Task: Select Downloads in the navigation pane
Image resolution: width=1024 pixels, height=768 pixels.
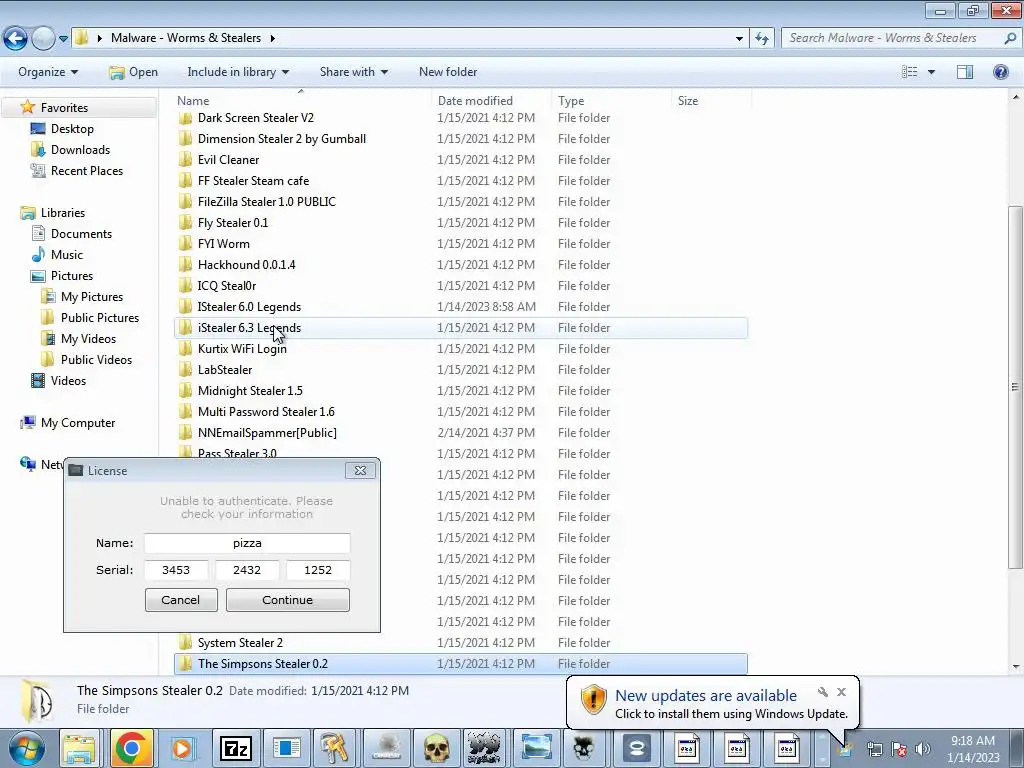Action: pos(80,150)
